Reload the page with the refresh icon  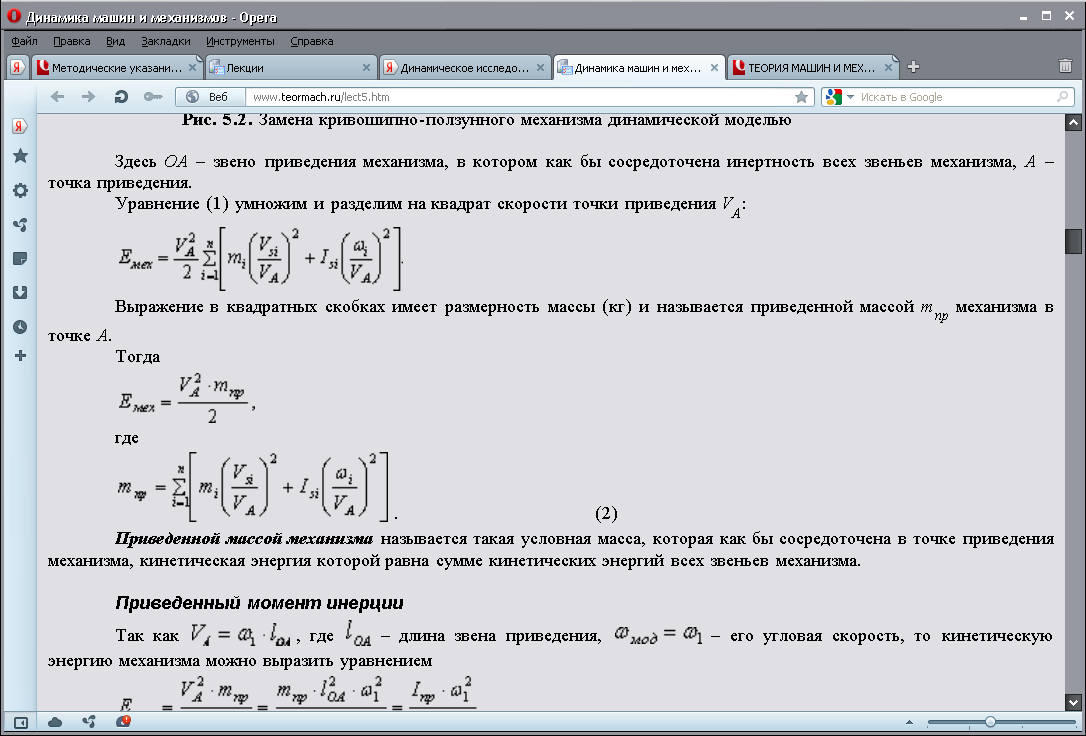click(121, 97)
